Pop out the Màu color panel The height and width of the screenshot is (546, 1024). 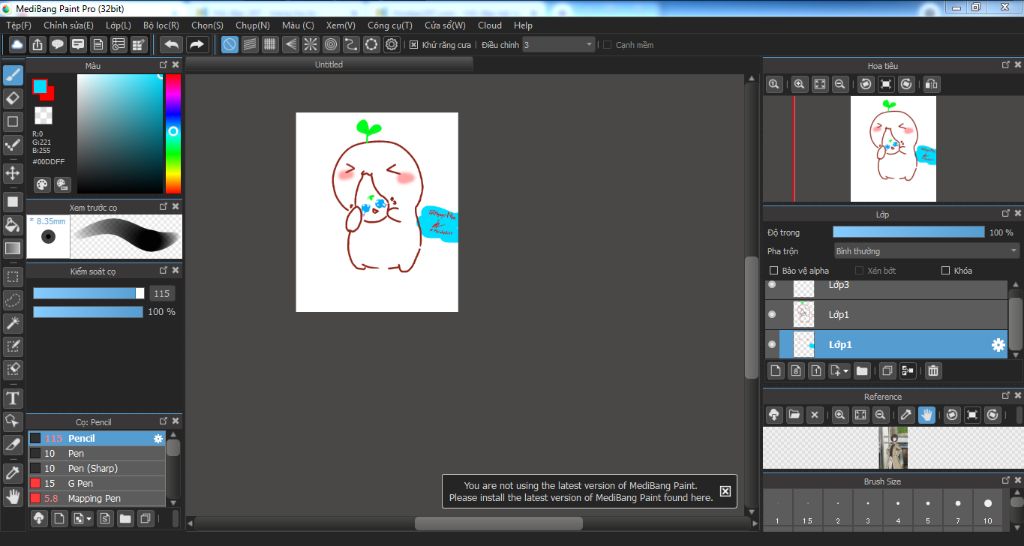(x=163, y=65)
